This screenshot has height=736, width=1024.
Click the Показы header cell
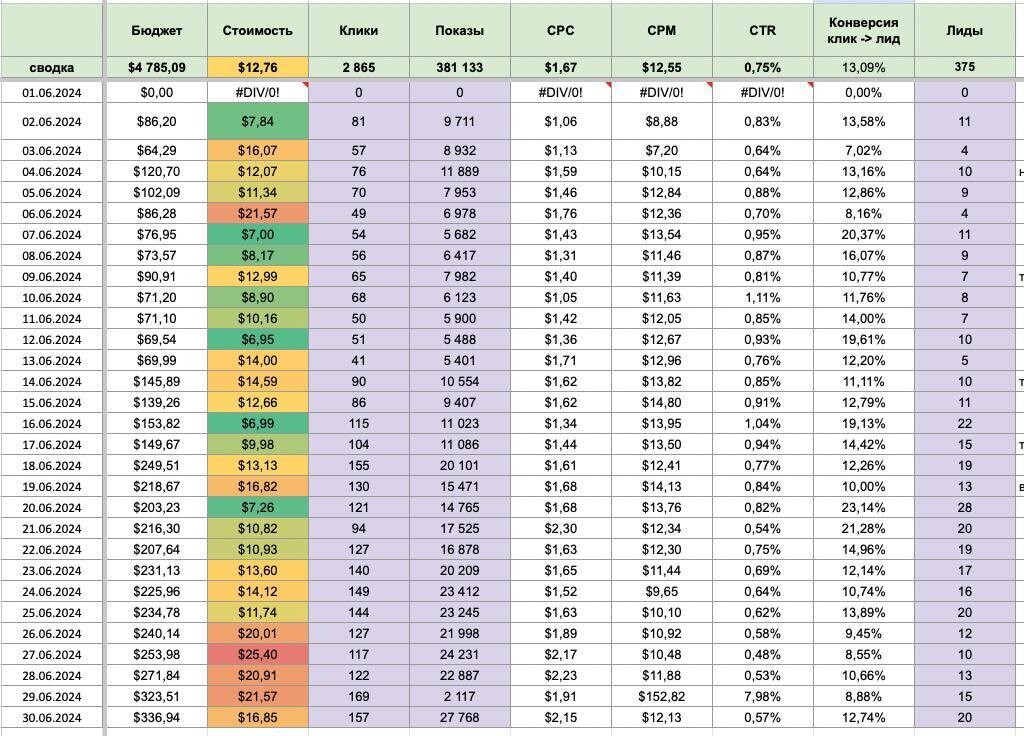460,31
